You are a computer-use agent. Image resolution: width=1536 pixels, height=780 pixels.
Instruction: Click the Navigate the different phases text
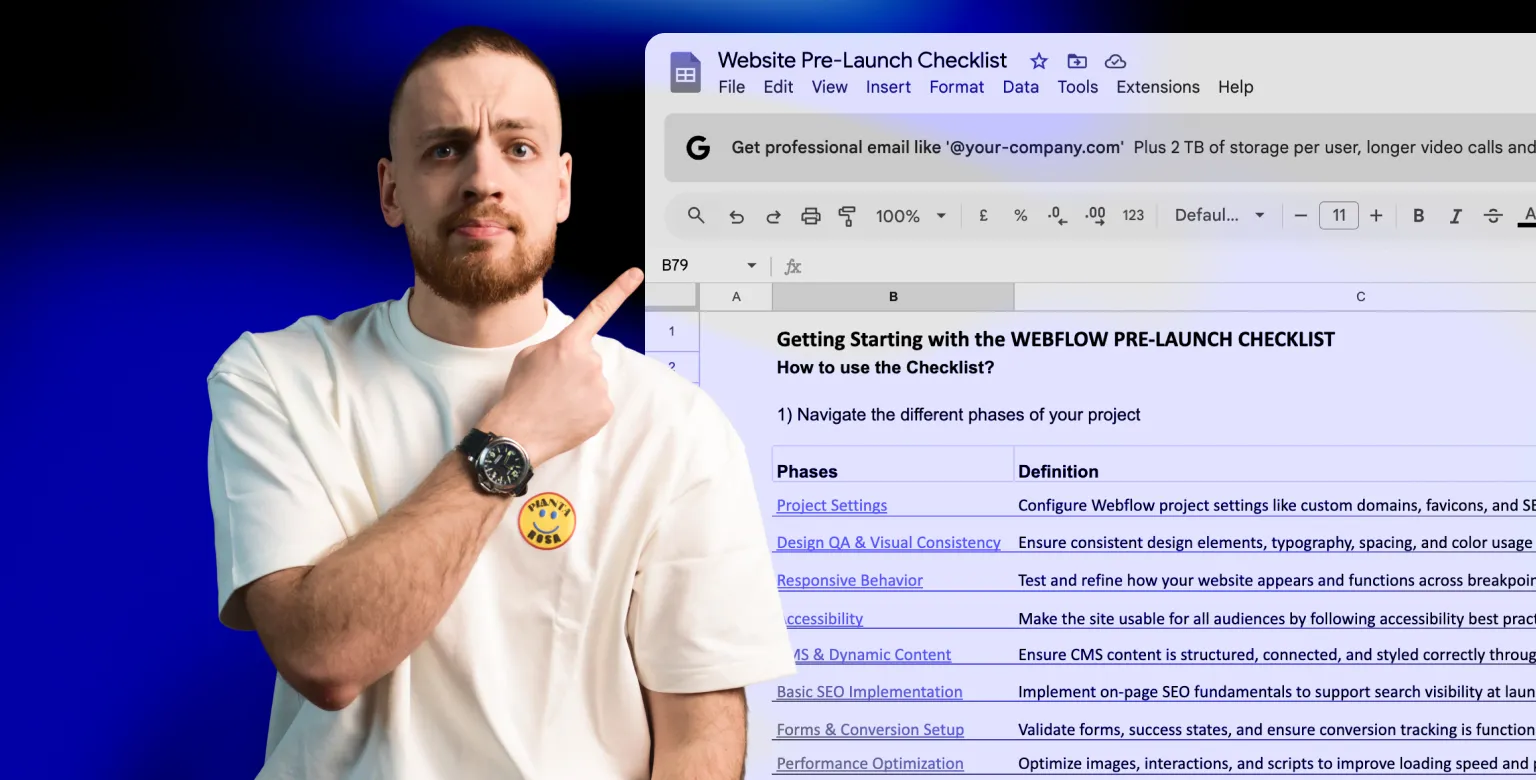[x=958, y=414]
